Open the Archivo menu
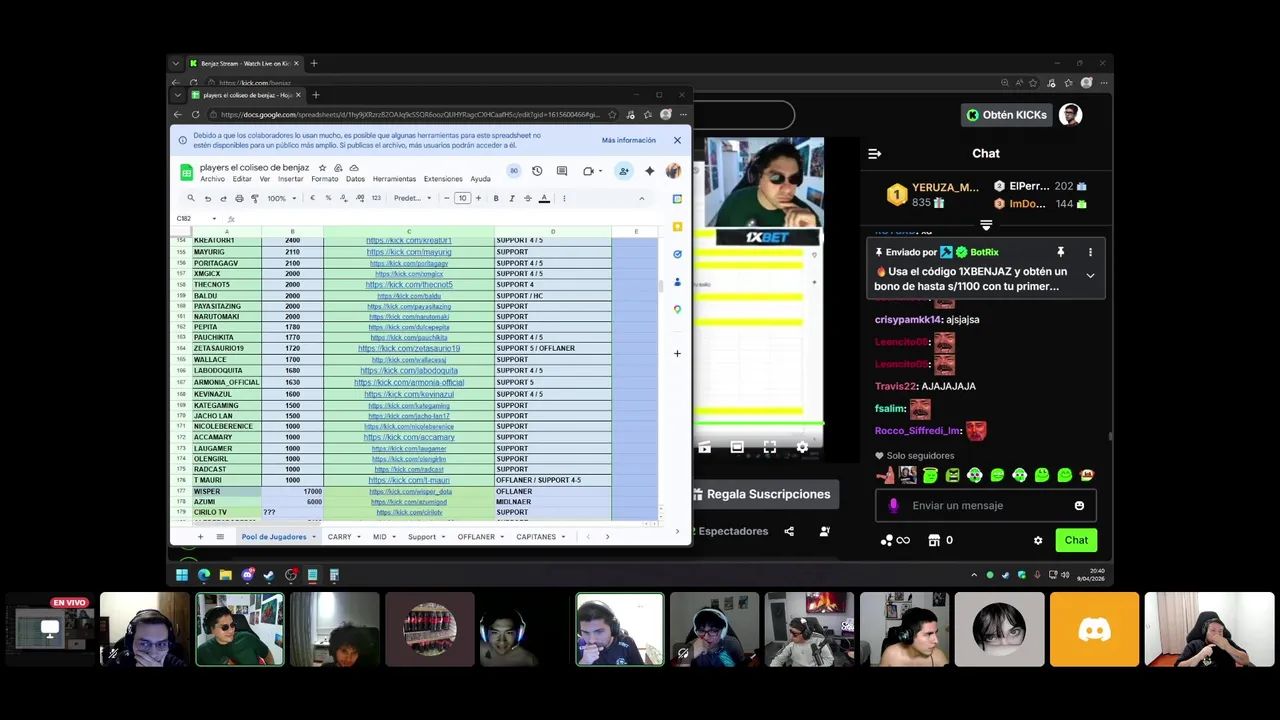The height and width of the screenshot is (720, 1280). [212, 179]
